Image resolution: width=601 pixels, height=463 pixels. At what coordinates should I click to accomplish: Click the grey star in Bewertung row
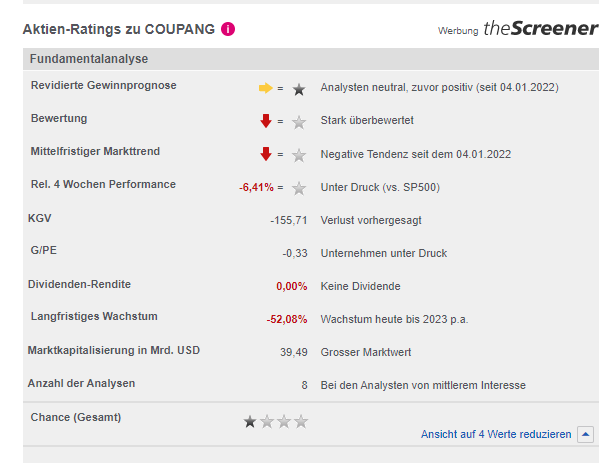pyautogui.click(x=298, y=122)
